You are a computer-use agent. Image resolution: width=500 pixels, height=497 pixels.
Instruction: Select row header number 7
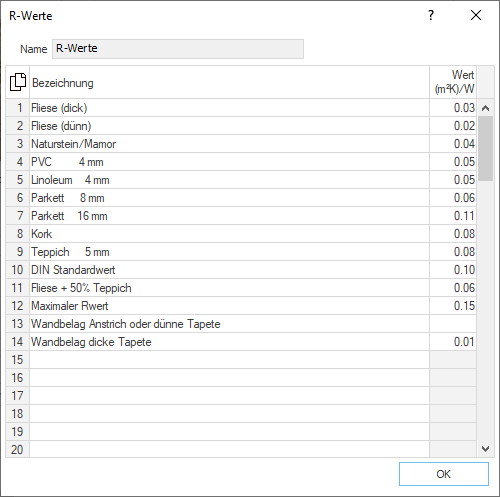[18, 216]
